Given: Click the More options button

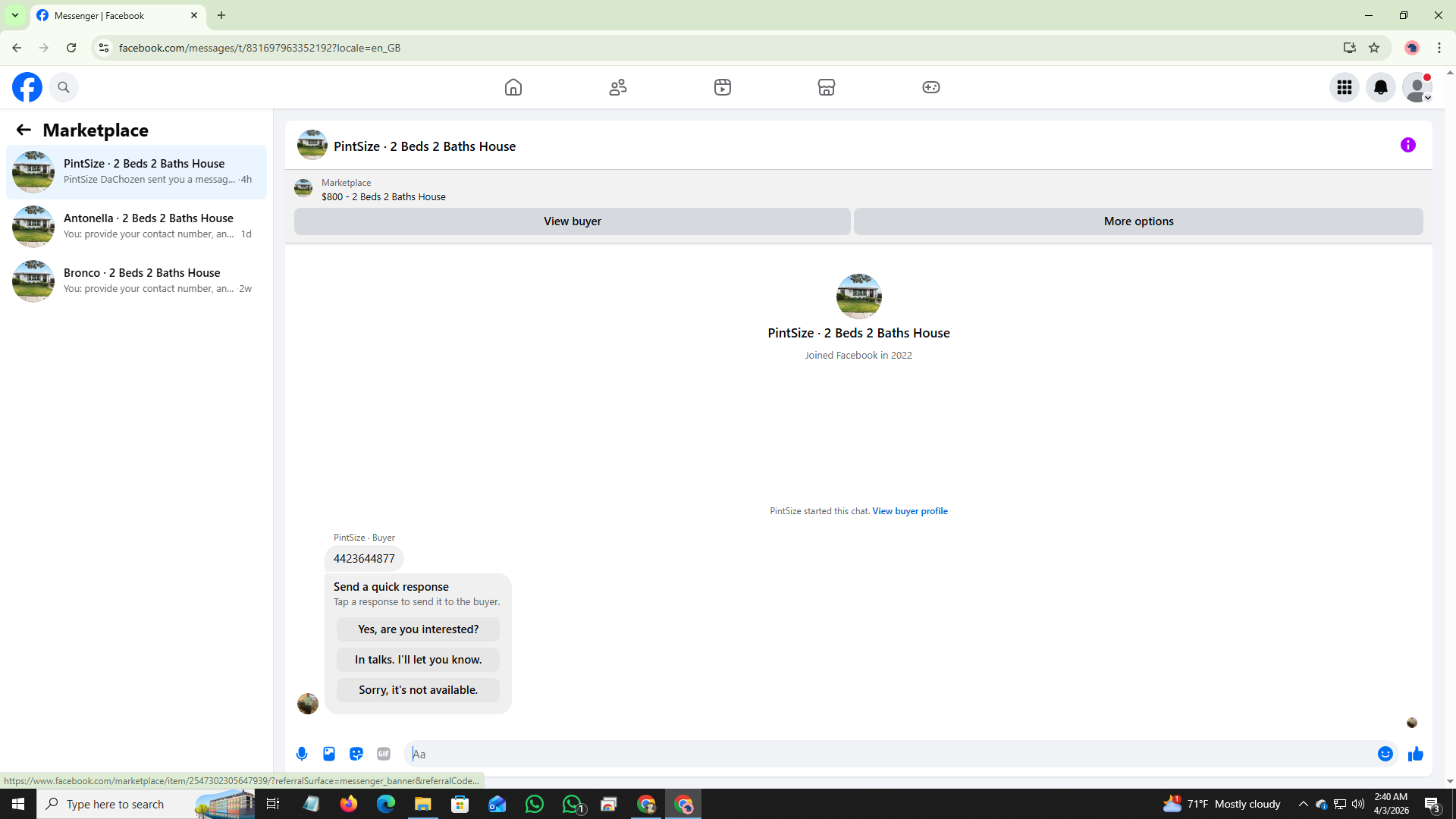Looking at the screenshot, I should (1138, 221).
